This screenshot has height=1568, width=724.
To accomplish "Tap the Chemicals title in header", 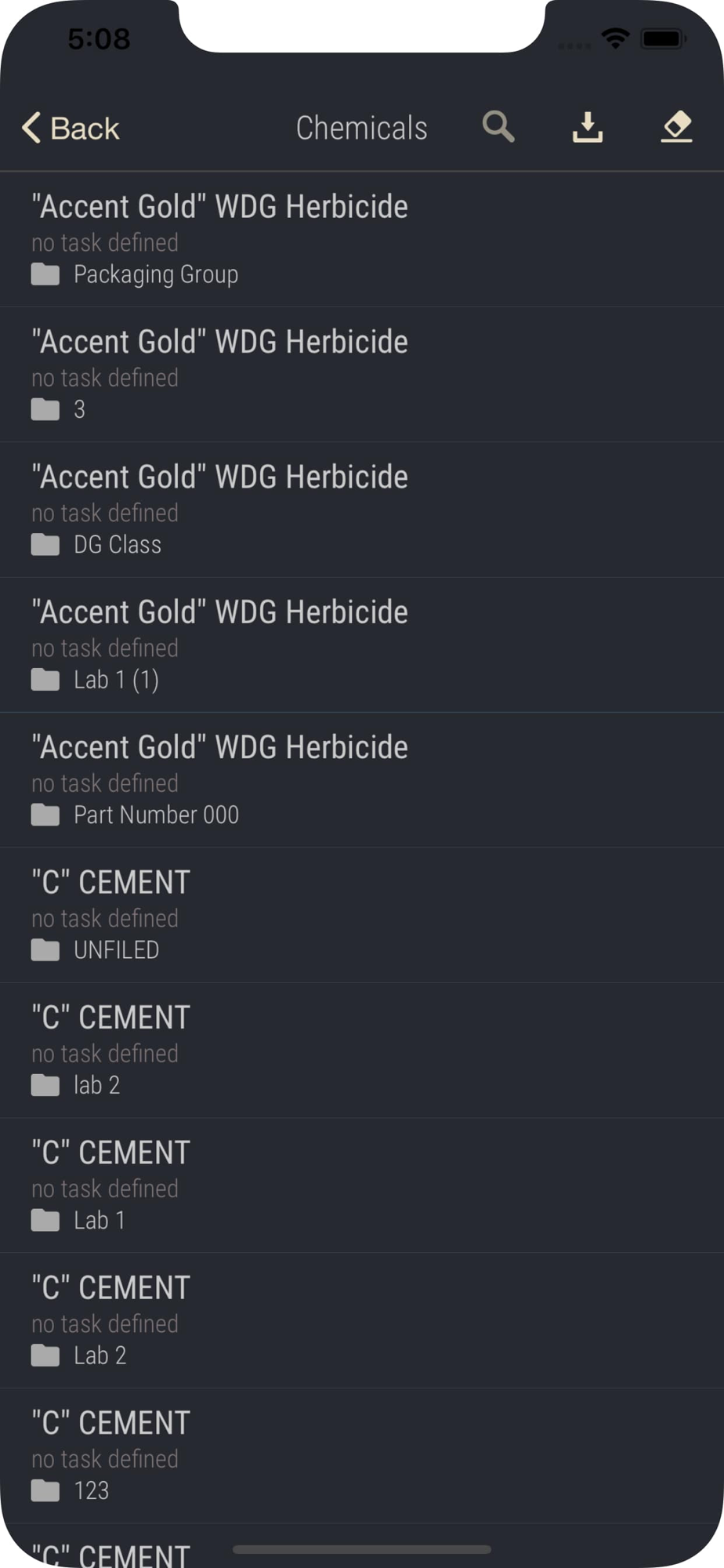I will coord(362,128).
